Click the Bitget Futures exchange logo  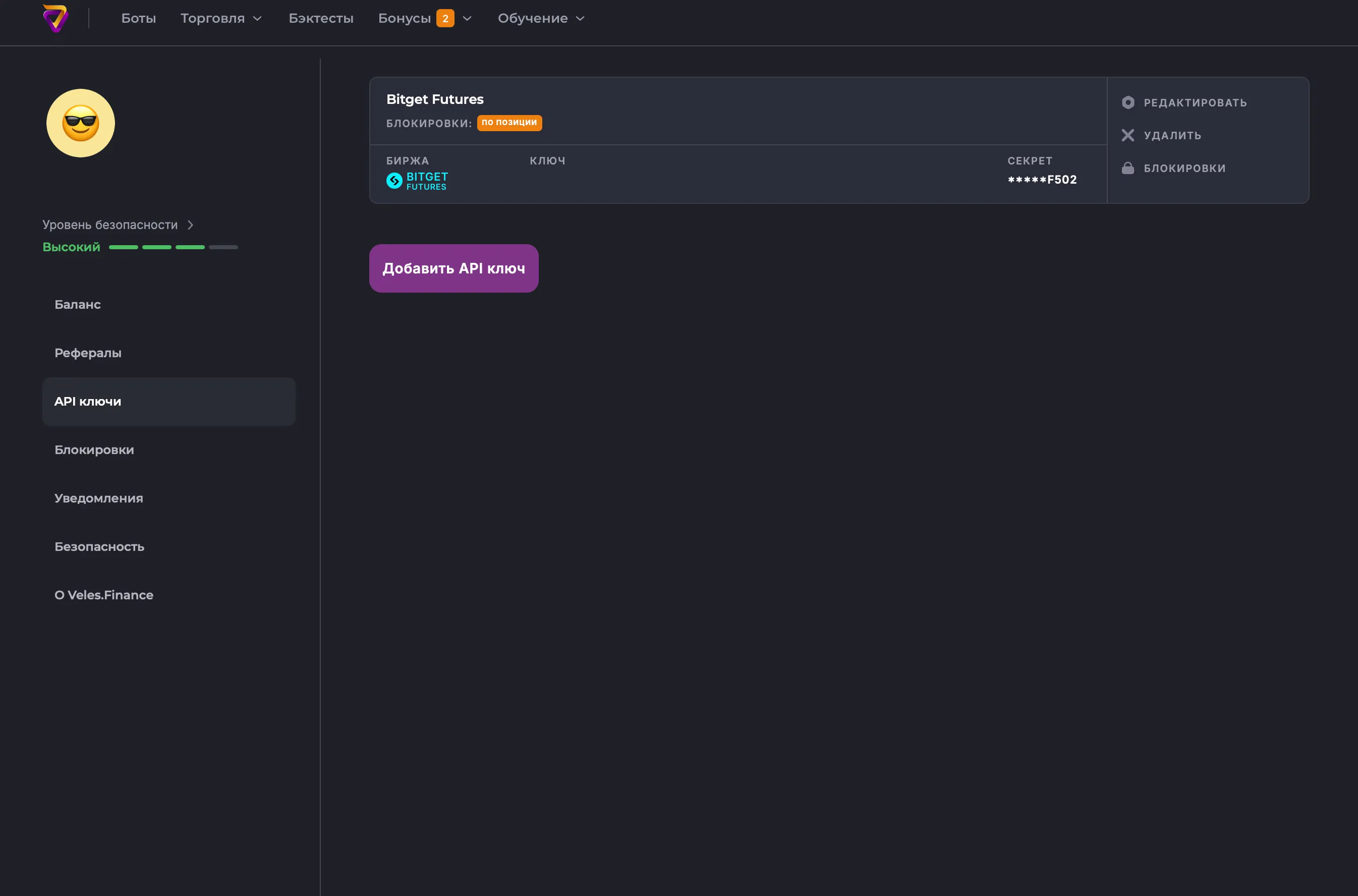point(417,181)
